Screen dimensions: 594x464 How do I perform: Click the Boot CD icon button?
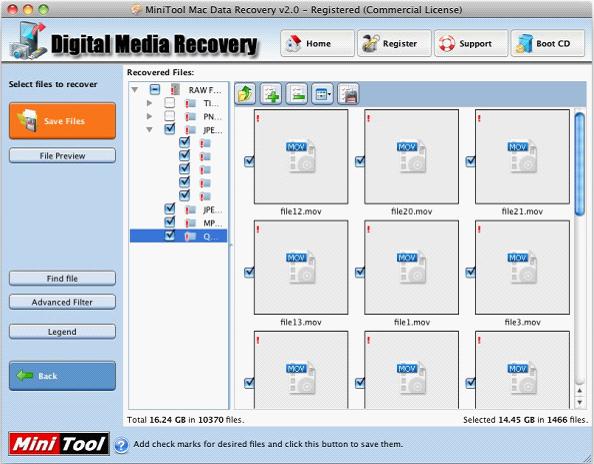click(547, 44)
